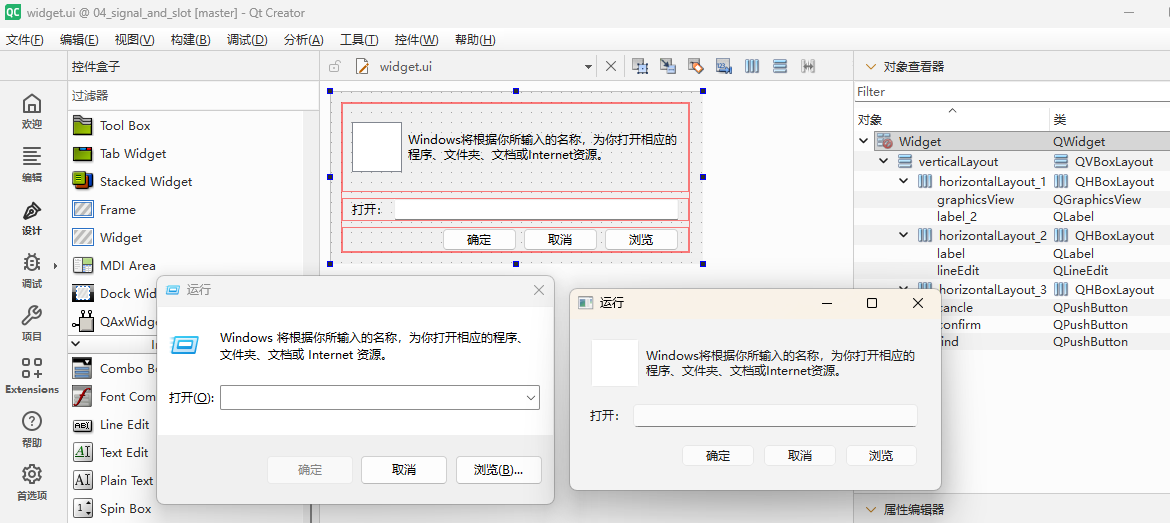Click 确定 in the Qt 运行 window
1170x523 pixels.
point(718,456)
